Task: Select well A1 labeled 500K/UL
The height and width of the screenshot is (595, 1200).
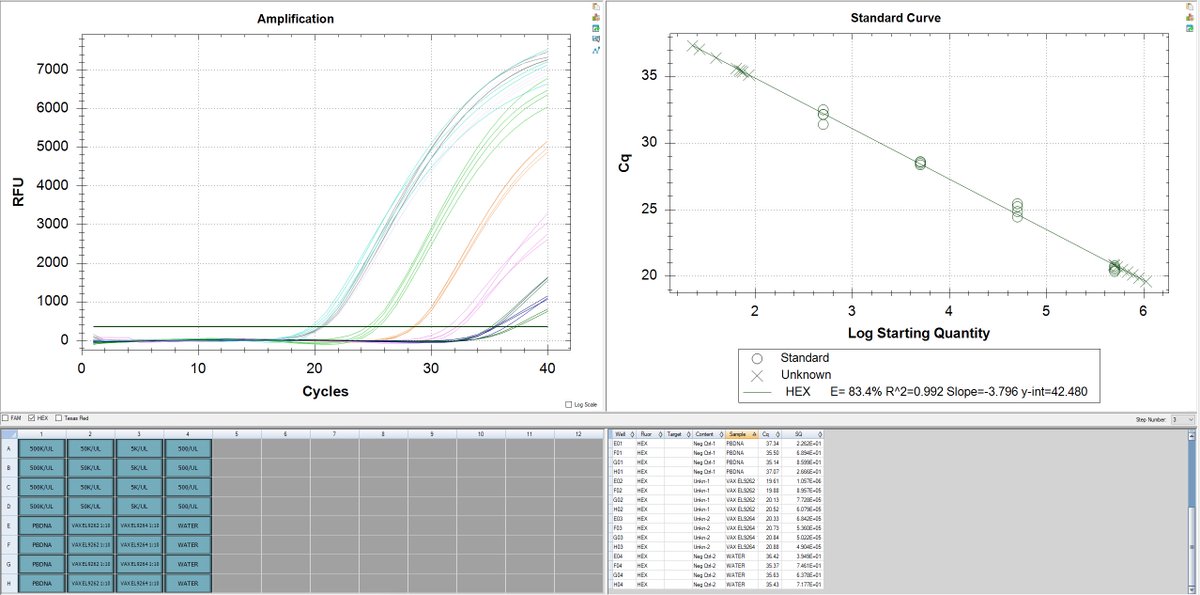Action: coord(42,448)
